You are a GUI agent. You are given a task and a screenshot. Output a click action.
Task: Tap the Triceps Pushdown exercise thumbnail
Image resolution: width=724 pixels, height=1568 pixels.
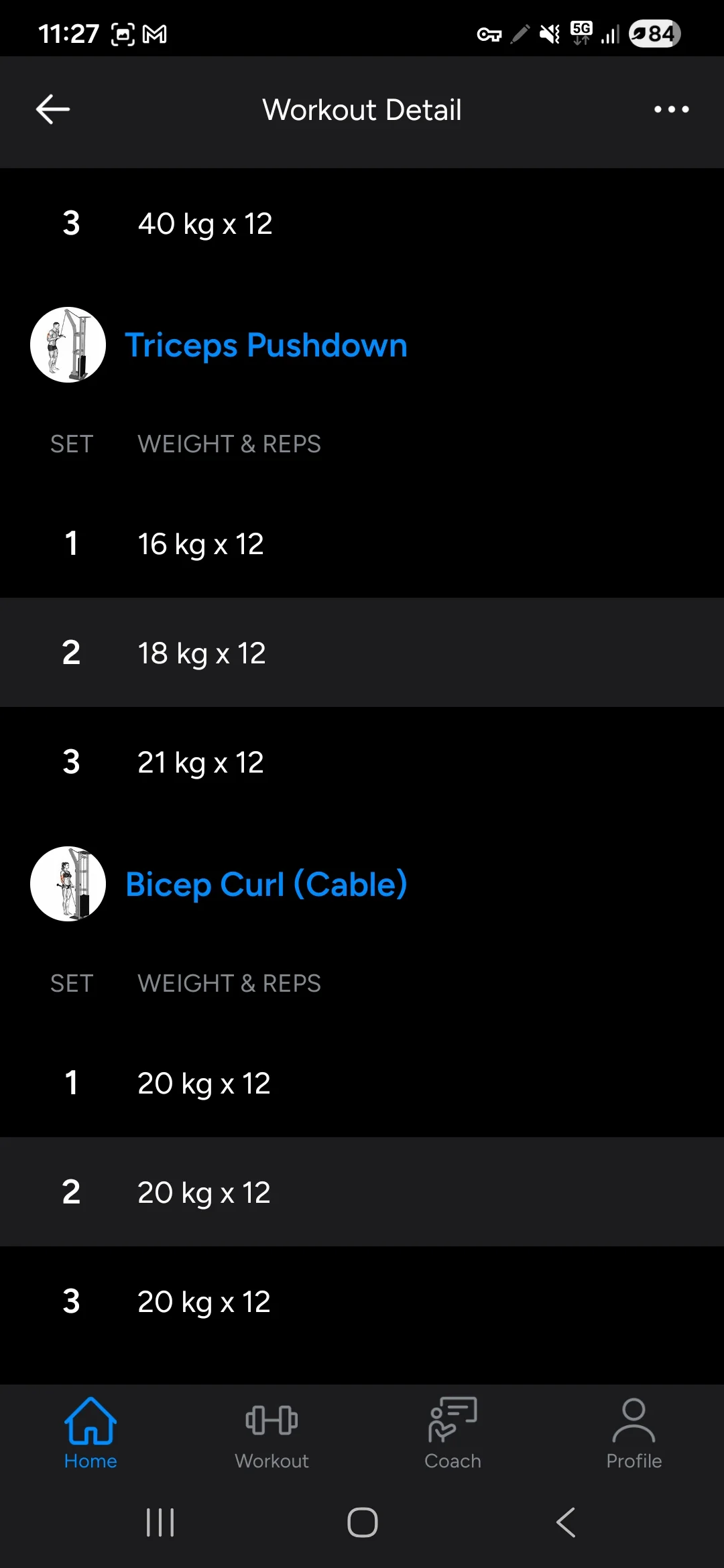pyautogui.click(x=68, y=345)
